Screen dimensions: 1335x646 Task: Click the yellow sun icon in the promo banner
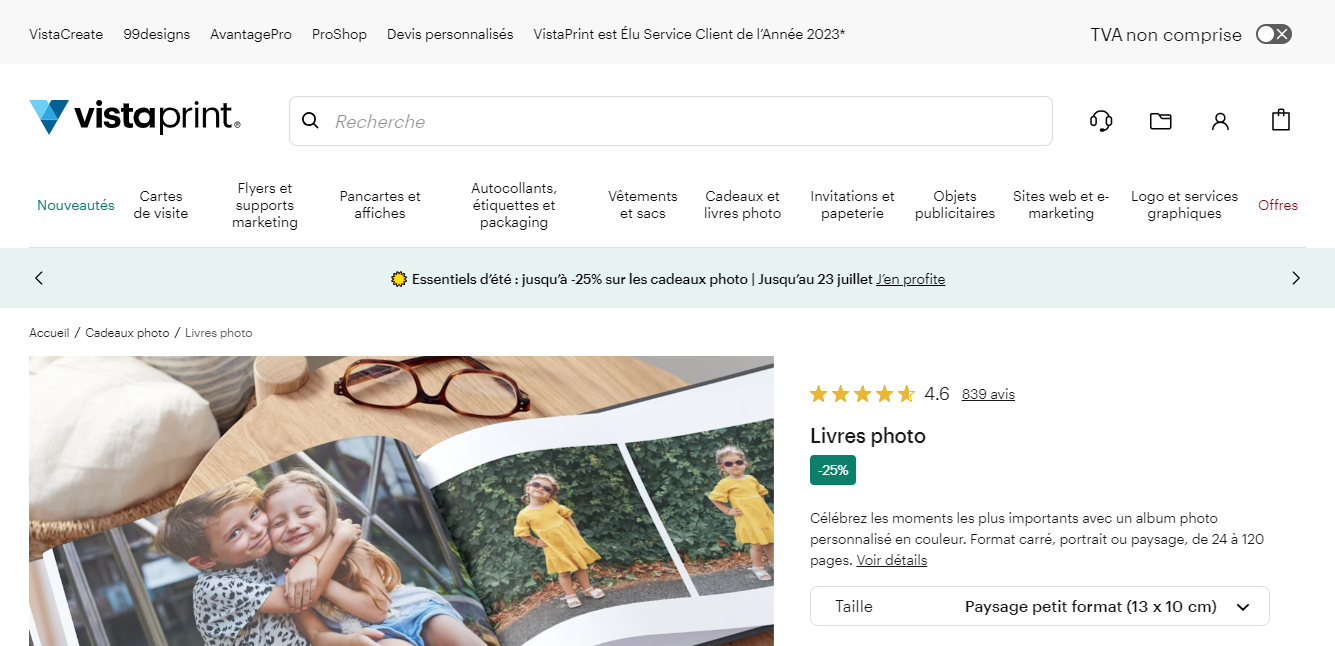(399, 278)
